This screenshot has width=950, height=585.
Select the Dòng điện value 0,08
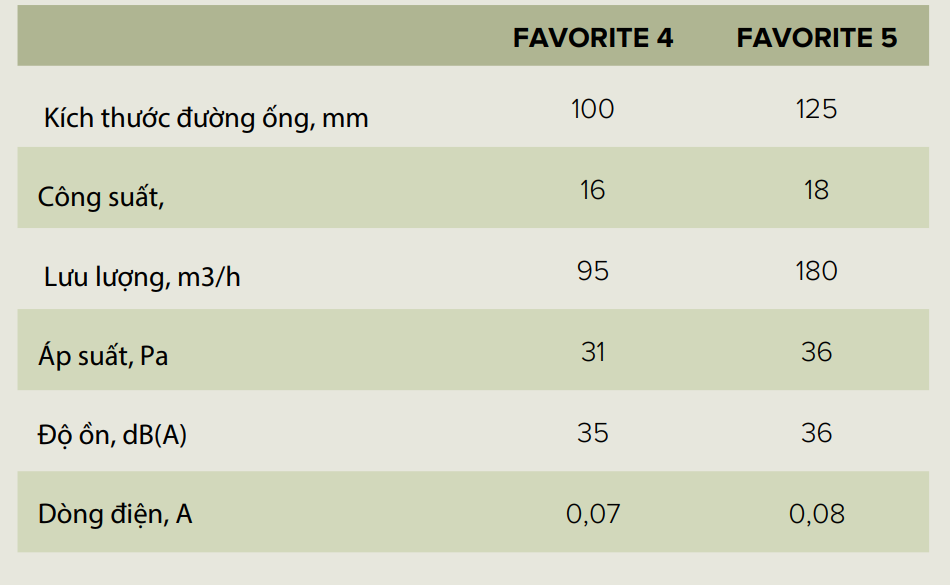coord(817,514)
